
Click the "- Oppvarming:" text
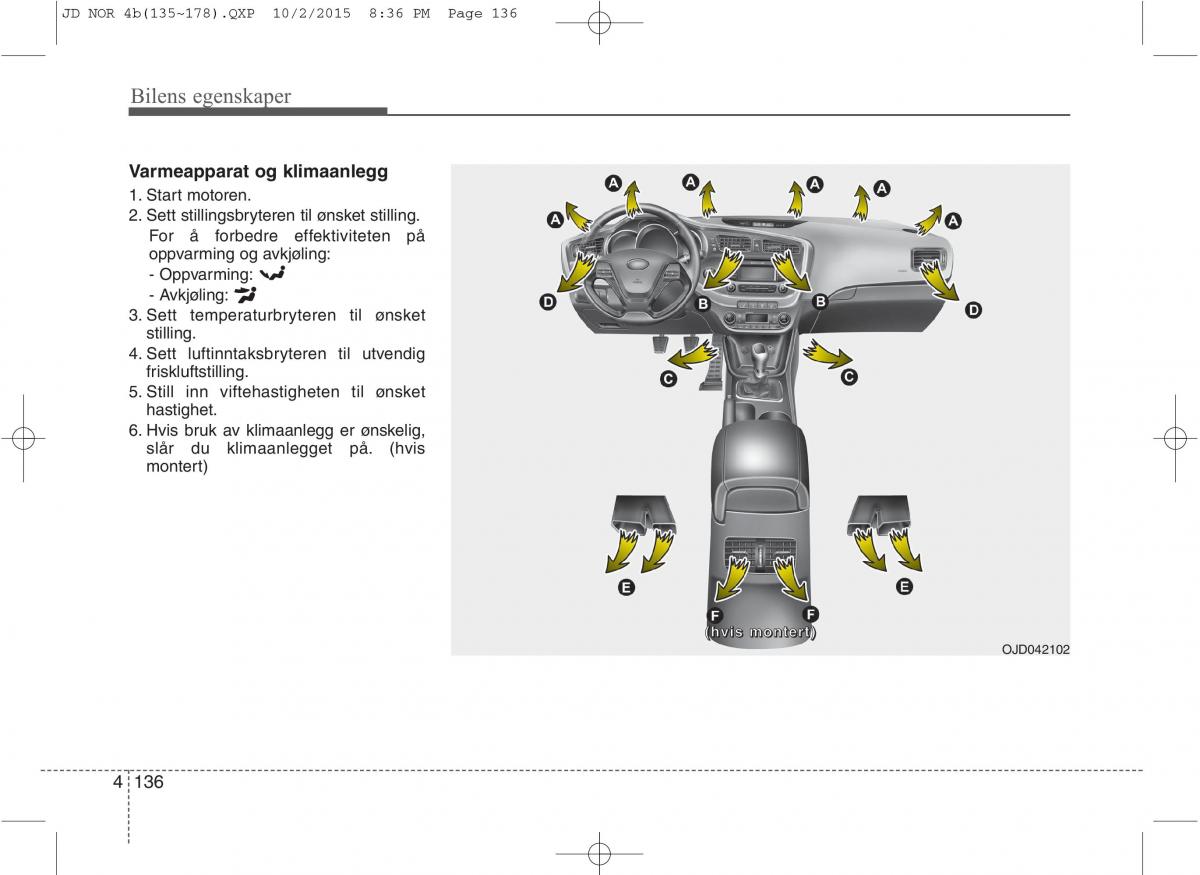coord(200,274)
